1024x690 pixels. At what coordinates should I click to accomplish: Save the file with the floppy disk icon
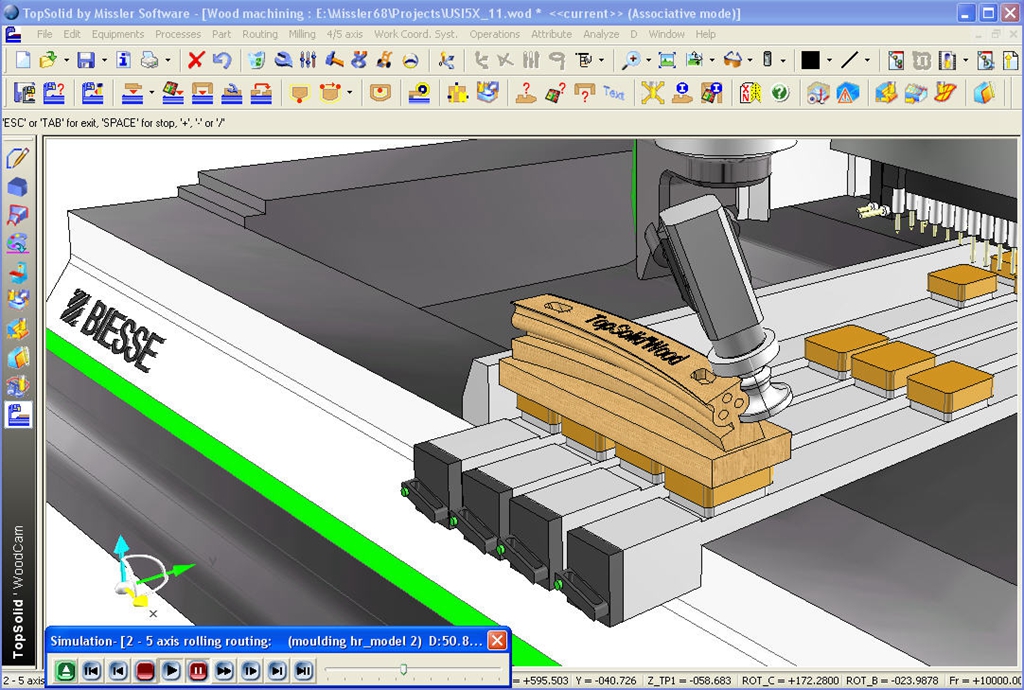click(x=86, y=61)
